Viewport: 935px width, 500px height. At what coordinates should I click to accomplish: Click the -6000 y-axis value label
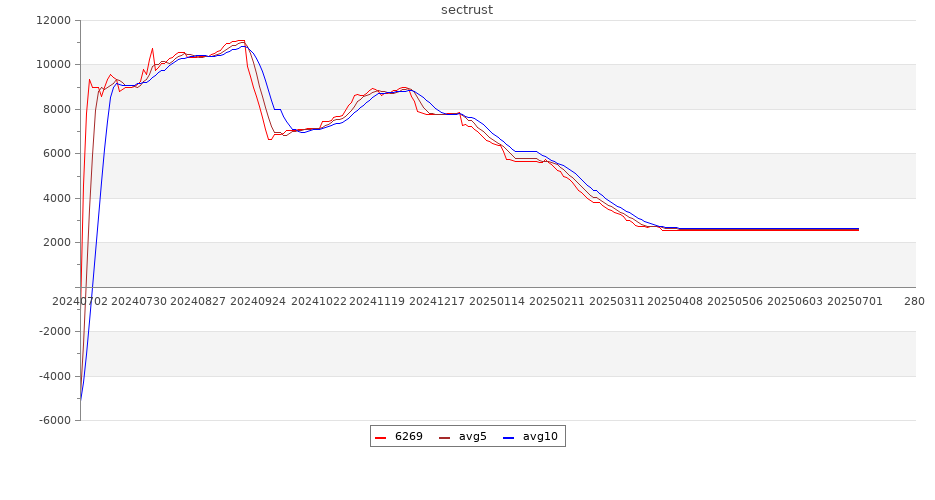[54, 421]
